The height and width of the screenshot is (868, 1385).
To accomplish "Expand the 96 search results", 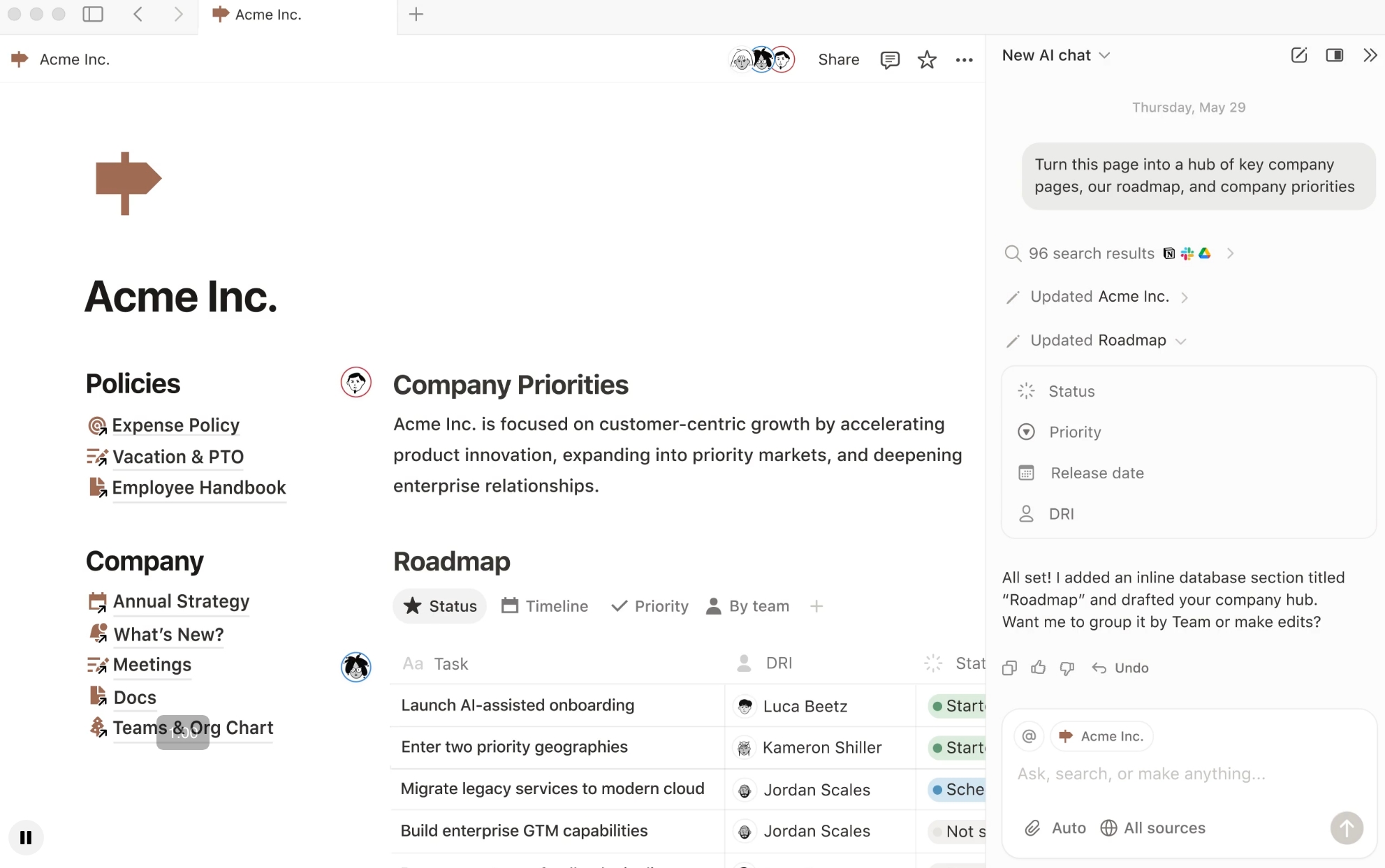I will pos(1119,253).
